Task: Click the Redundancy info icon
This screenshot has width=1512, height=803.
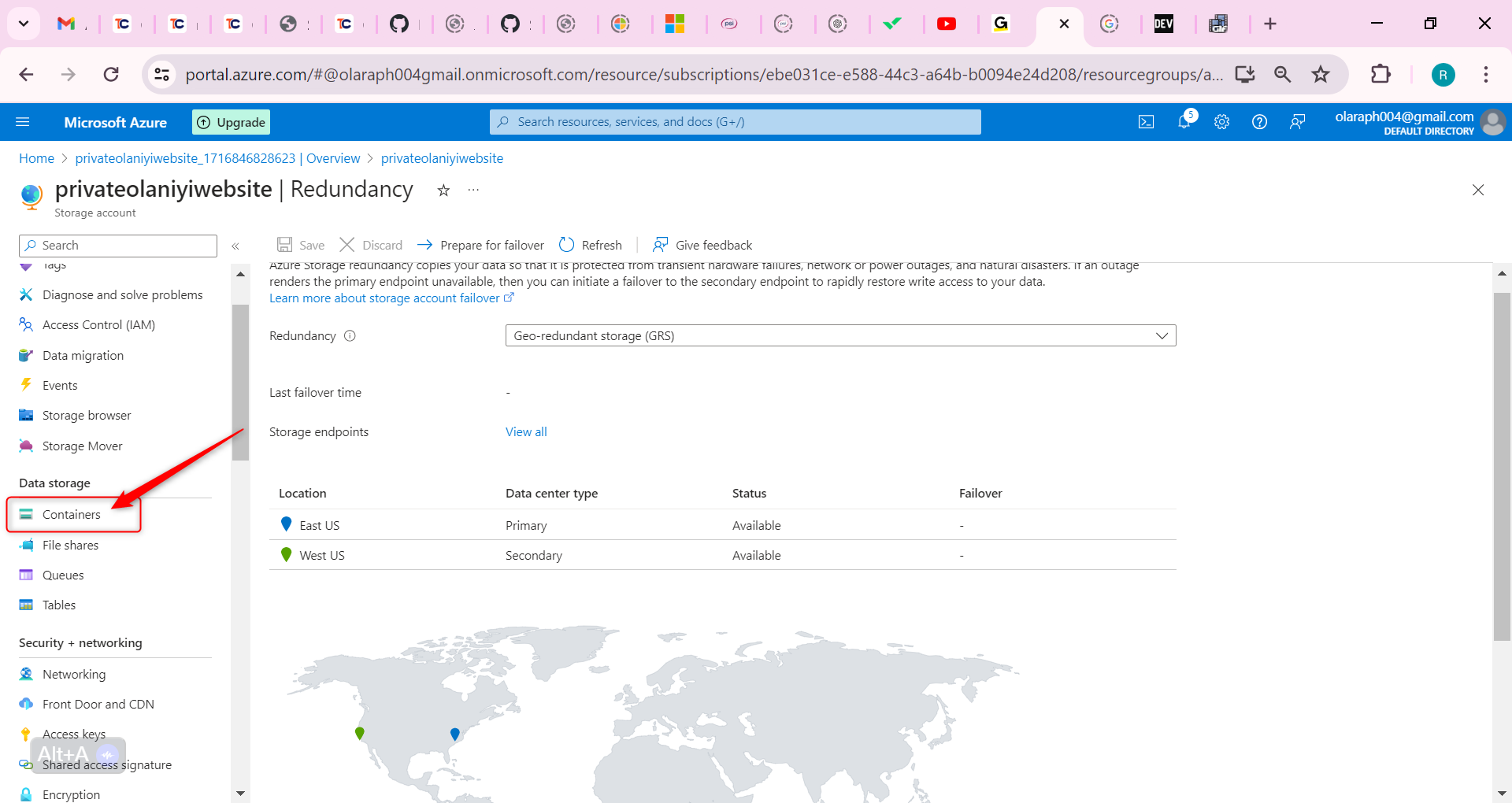Action: (x=350, y=336)
